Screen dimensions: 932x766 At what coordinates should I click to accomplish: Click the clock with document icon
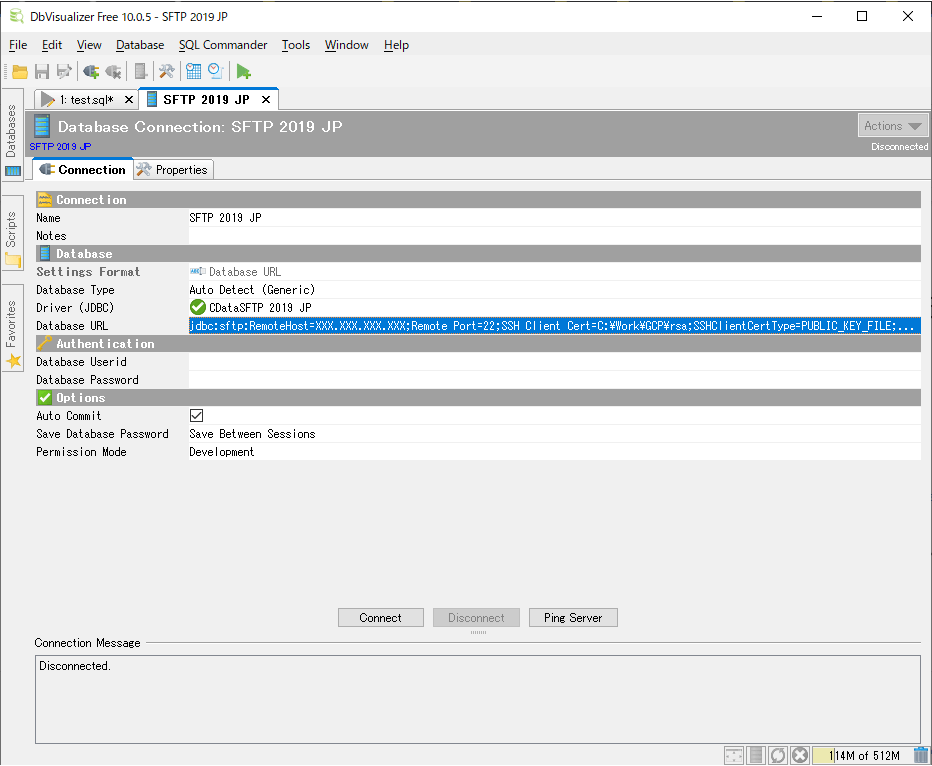215,72
